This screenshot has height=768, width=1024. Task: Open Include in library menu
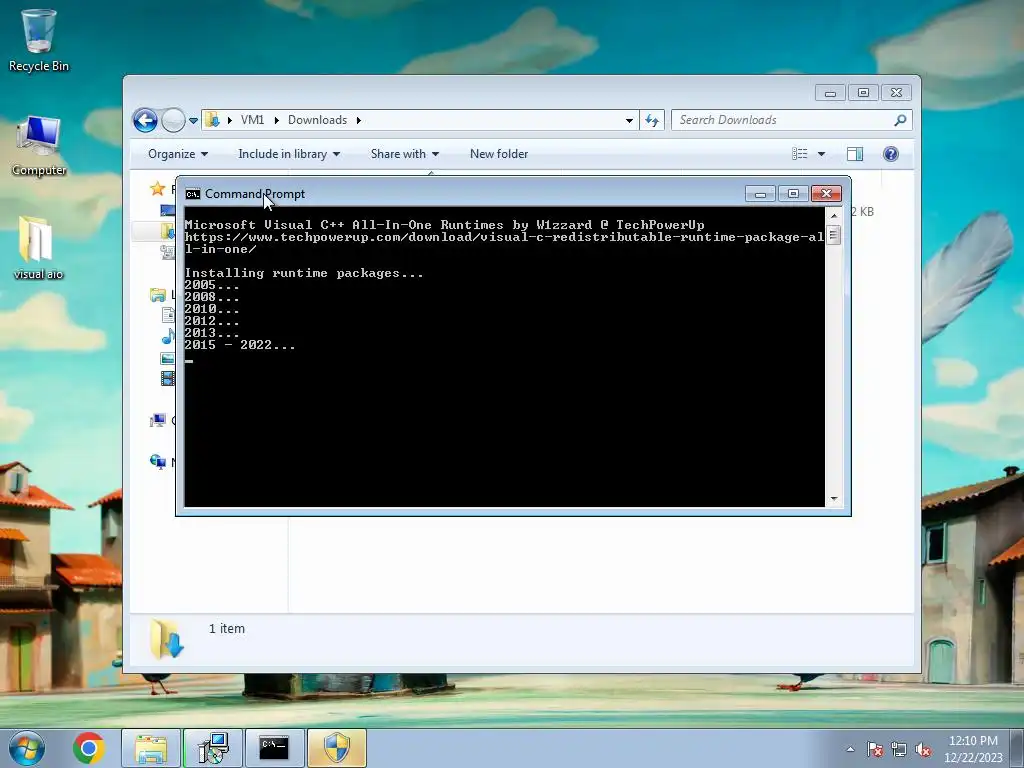(x=289, y=154)
